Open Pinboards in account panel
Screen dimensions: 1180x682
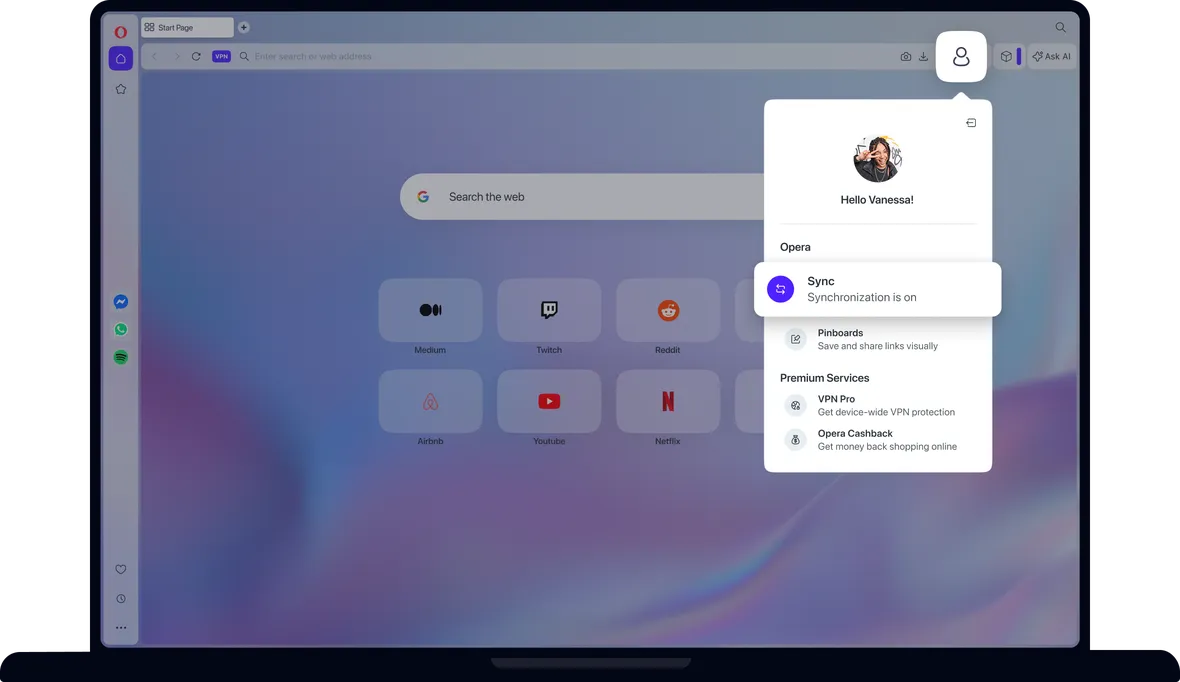[x=877, y=339]
